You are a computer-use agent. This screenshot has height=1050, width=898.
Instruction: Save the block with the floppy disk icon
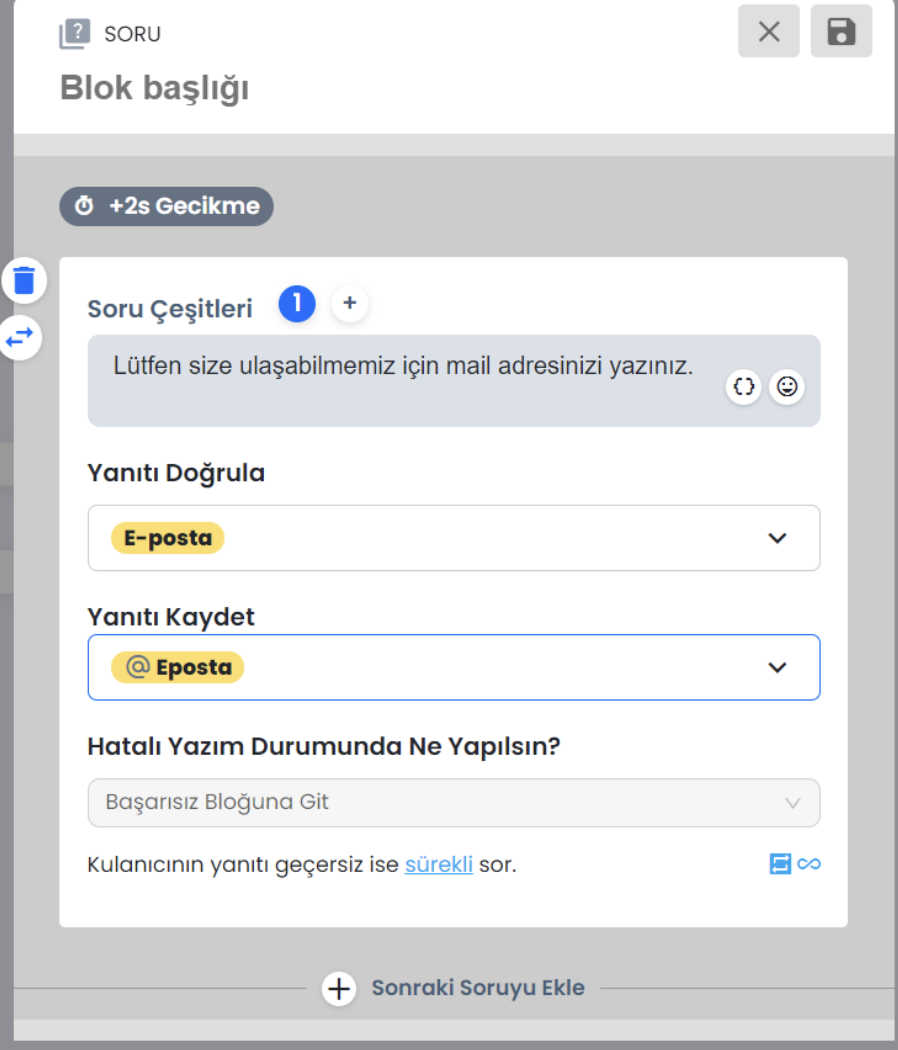click(841, 31)
